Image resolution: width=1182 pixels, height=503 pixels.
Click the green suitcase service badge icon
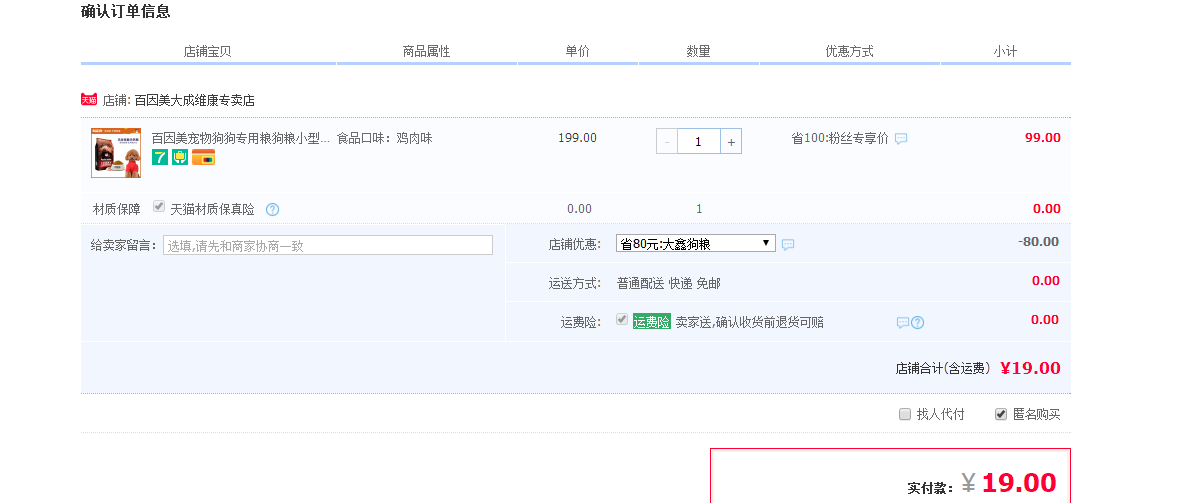point(179,157)
